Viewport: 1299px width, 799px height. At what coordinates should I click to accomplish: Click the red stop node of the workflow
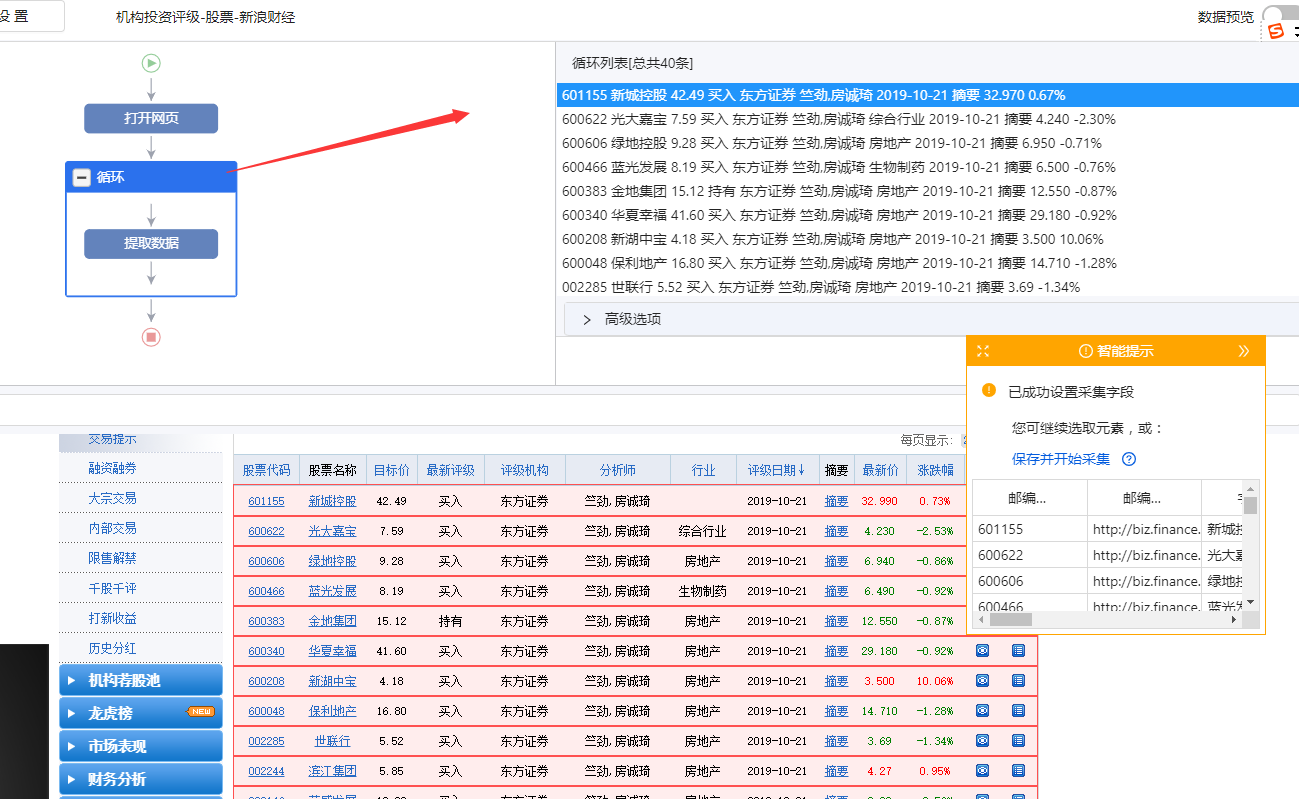151,337
